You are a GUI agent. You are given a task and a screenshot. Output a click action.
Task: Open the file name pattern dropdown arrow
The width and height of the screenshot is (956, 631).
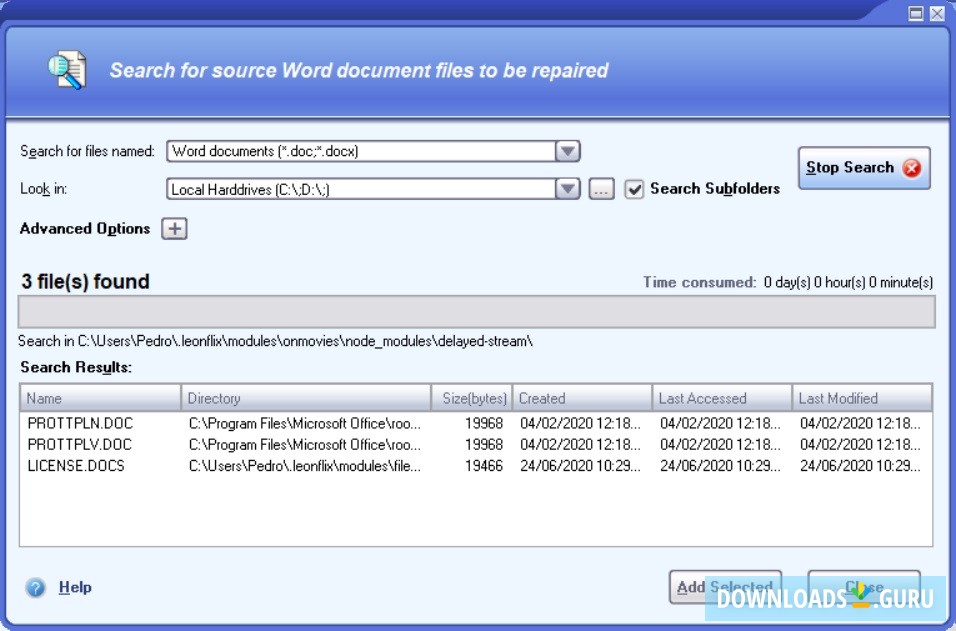[568, 151]
